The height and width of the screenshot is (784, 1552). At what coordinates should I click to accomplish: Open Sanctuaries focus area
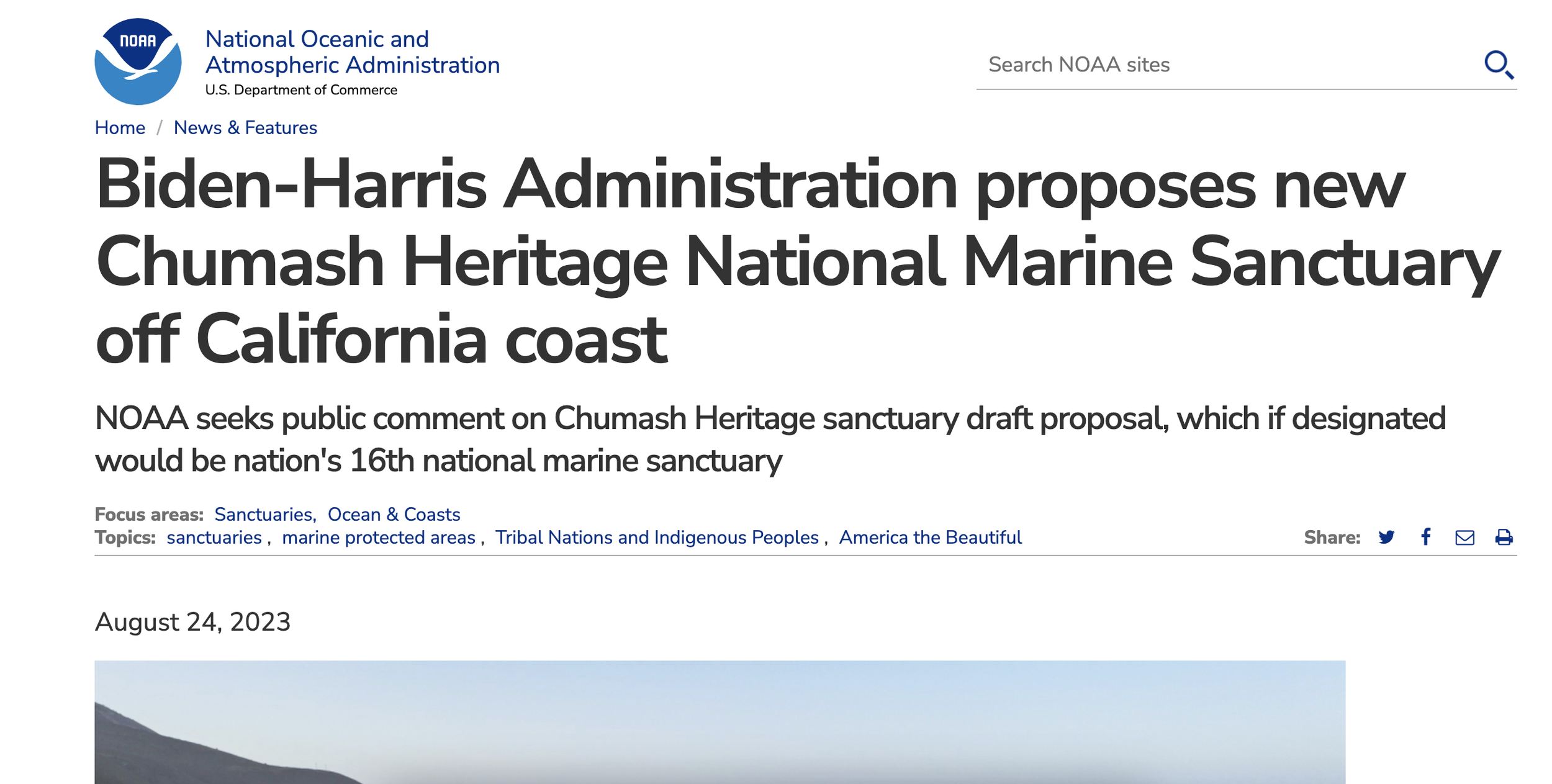point(264,515)
